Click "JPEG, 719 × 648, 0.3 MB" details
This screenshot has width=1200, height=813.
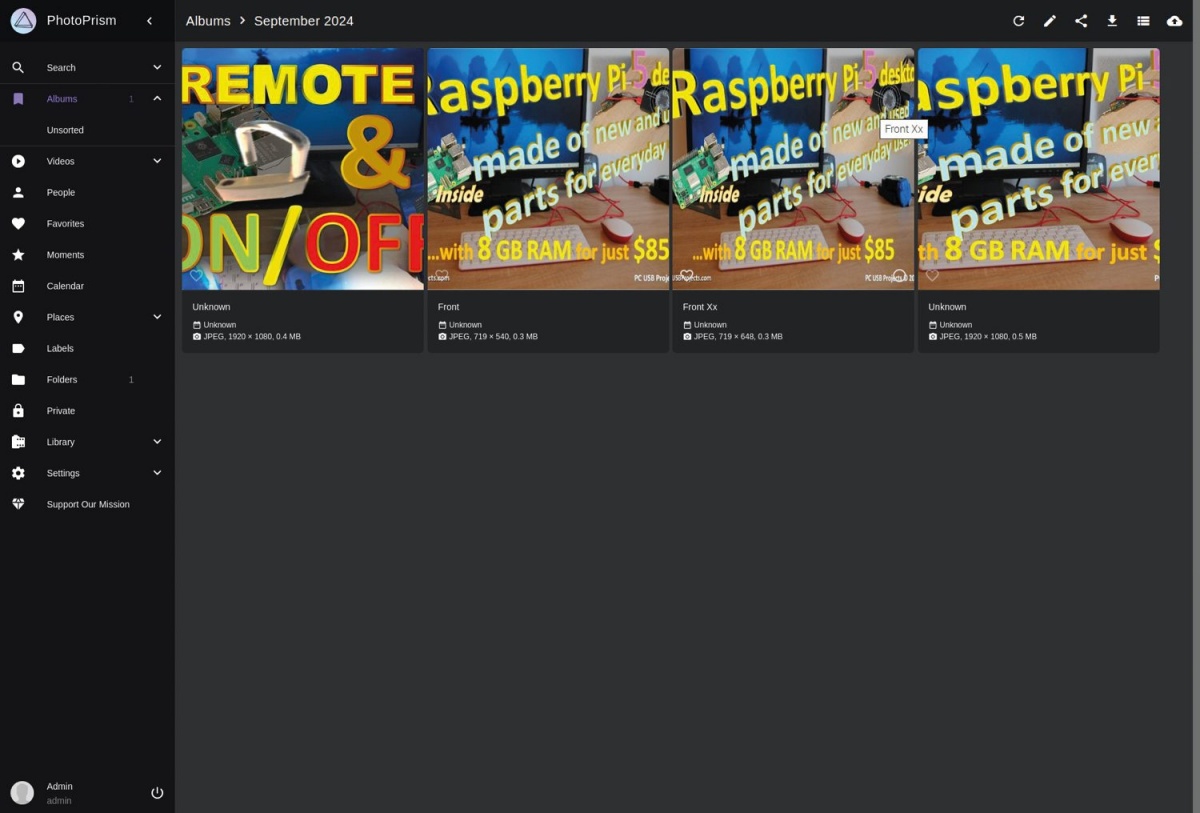[x=738, y=337]
